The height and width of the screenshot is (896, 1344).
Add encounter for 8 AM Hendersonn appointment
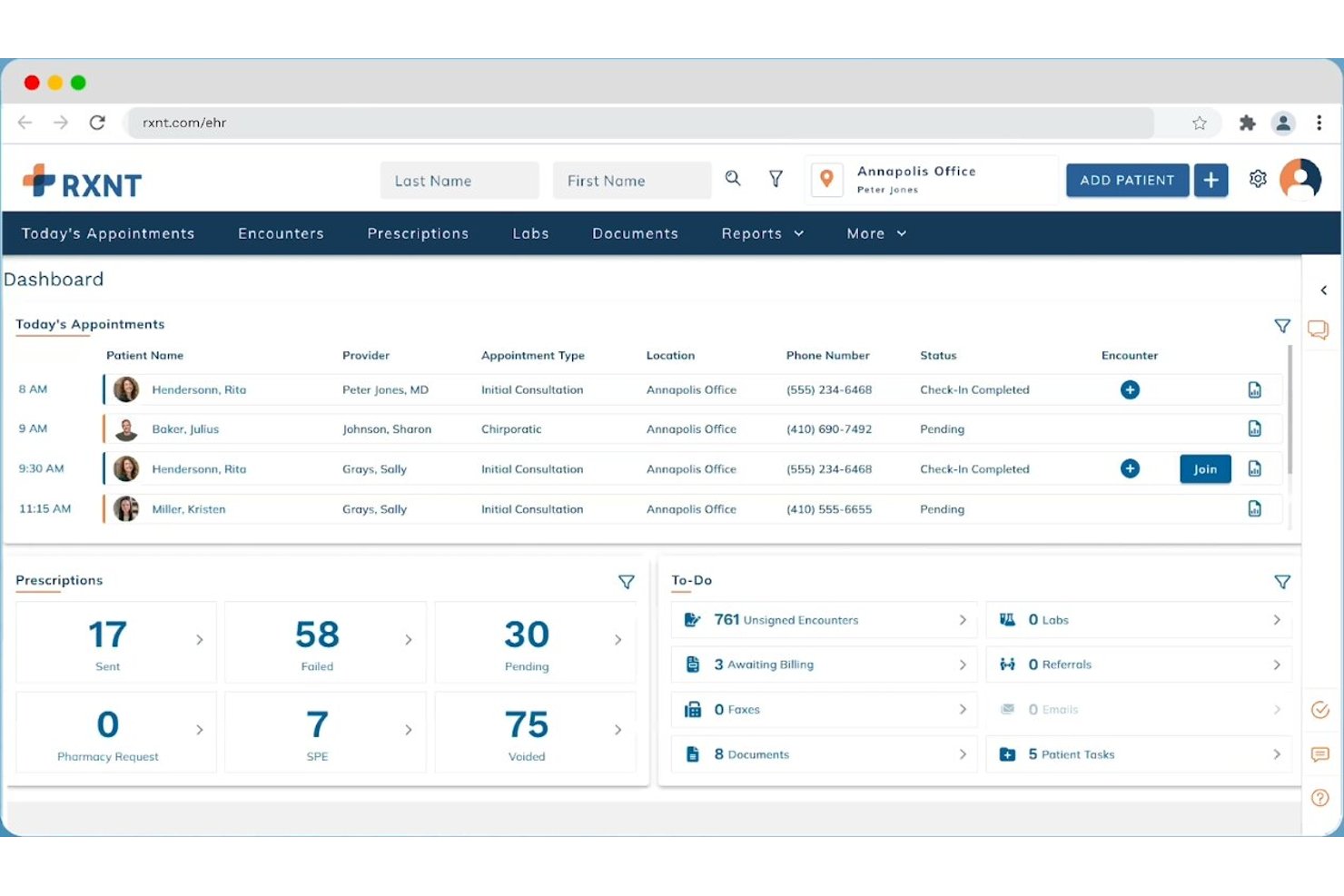tap(1130, 389)
